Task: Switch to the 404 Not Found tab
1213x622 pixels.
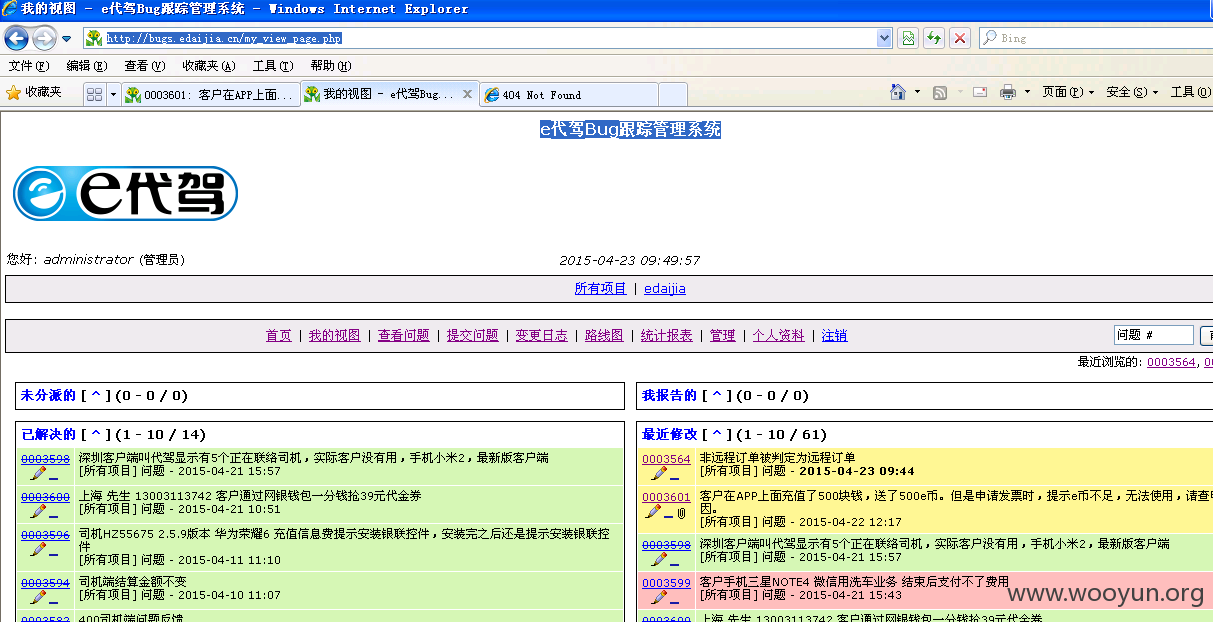Action: [568, 95]
